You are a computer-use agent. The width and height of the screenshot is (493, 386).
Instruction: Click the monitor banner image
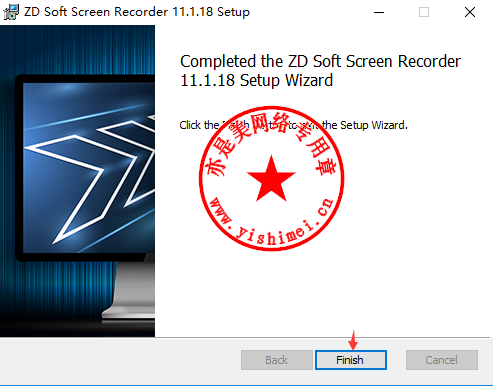point(77,181)
